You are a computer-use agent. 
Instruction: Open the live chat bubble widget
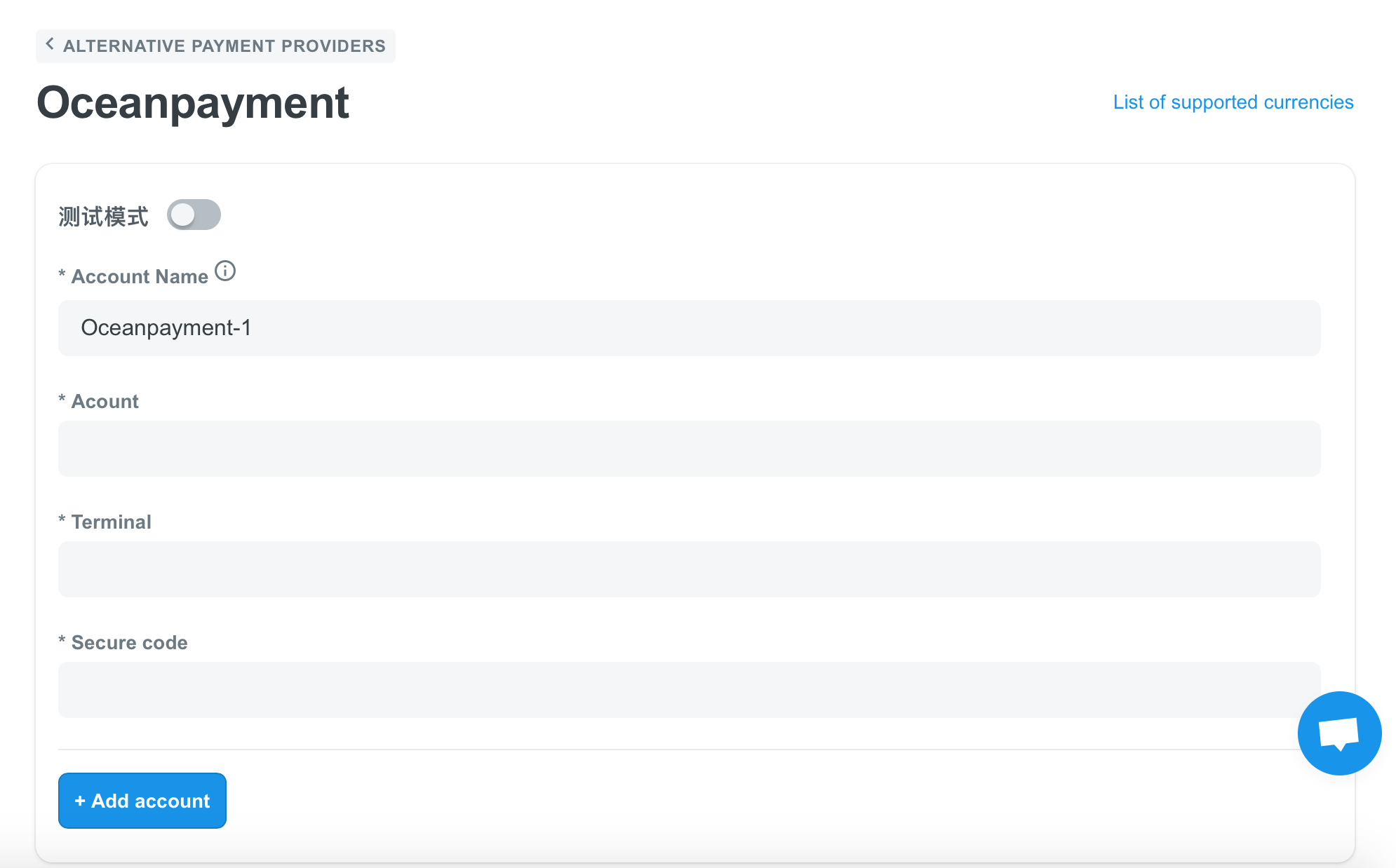click(1339, 733)
